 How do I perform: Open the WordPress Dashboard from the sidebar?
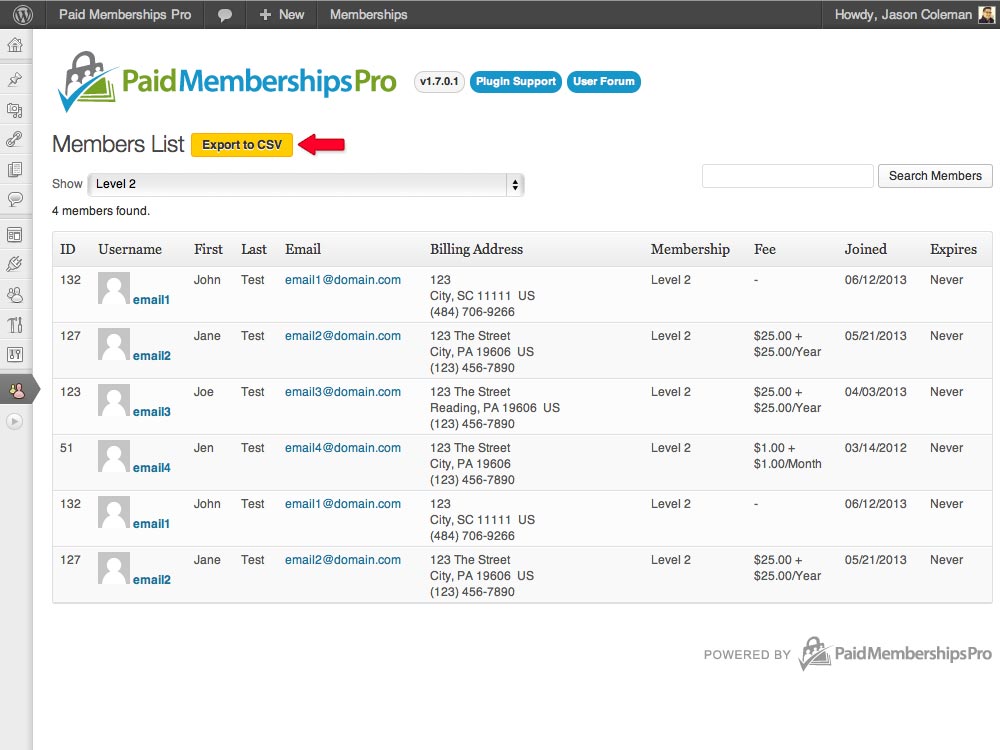point(15,45)
